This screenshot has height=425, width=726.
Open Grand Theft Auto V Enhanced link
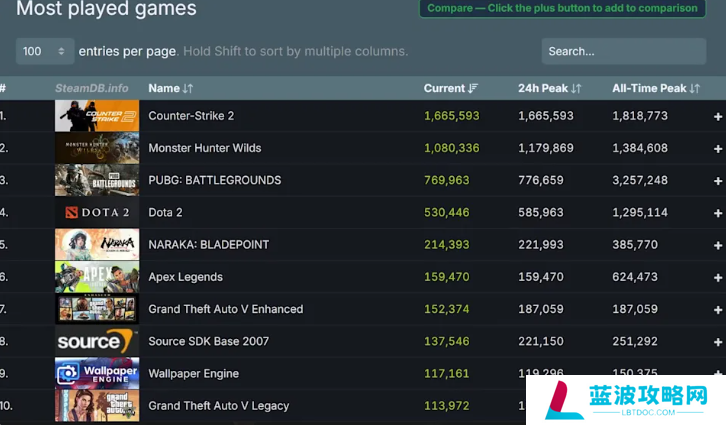tap(225, 309)
